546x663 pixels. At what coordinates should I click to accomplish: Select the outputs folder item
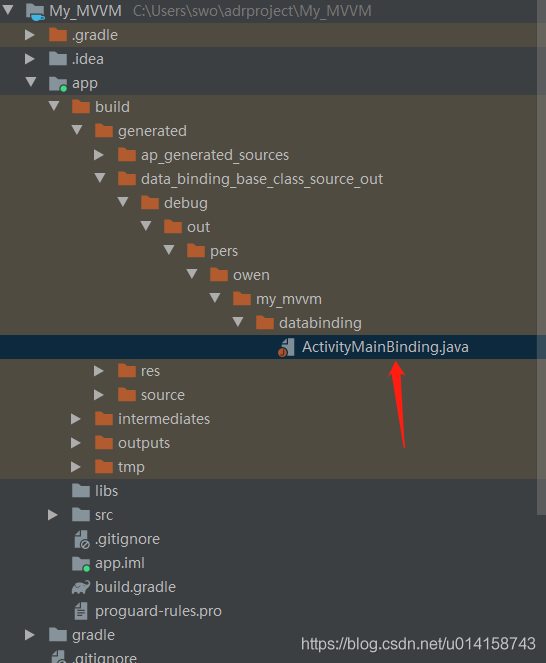(x=132, y=443)
